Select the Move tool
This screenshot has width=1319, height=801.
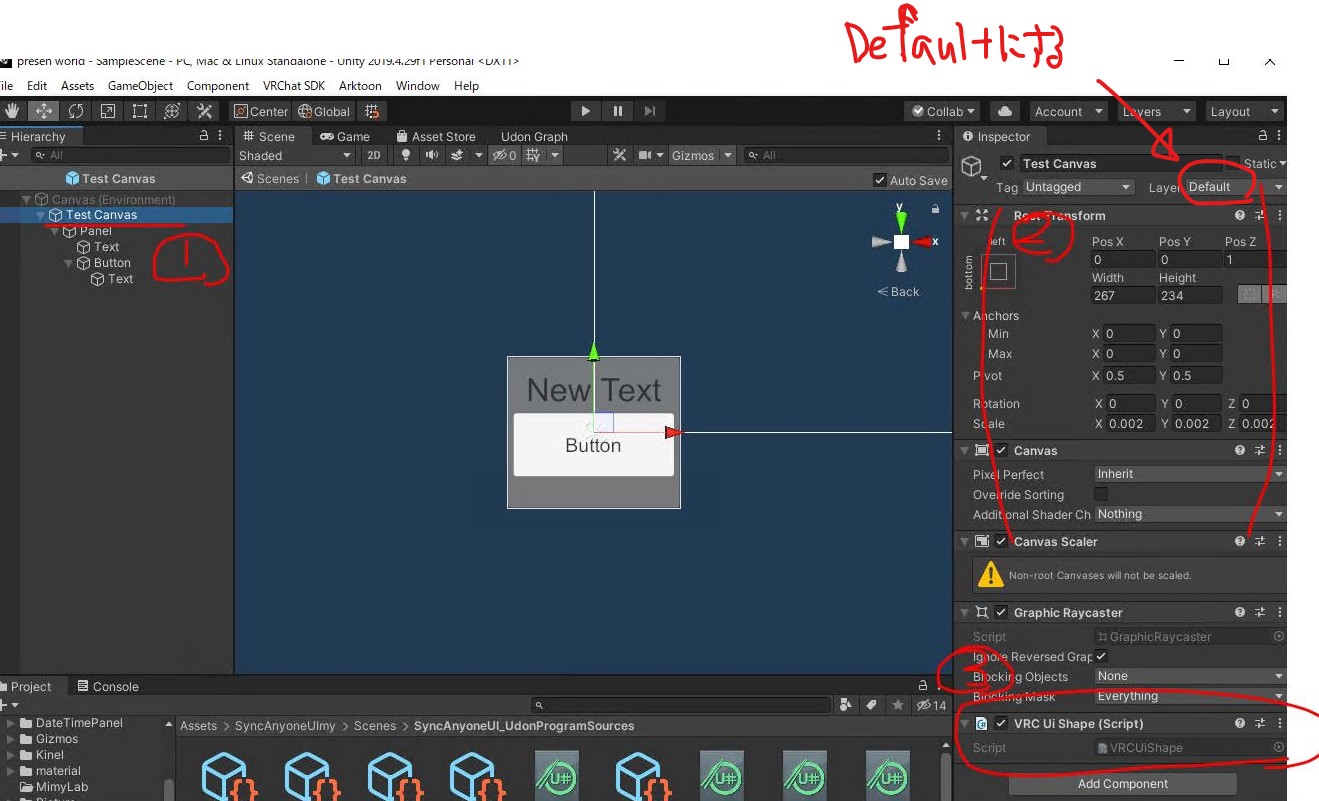click(x=44, y=111)
